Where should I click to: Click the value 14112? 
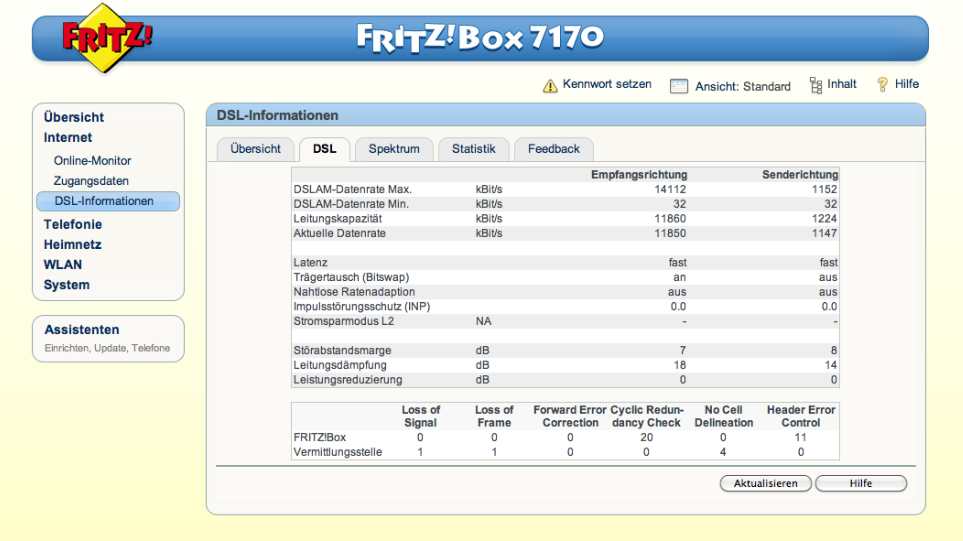click(x=670, y=190)
